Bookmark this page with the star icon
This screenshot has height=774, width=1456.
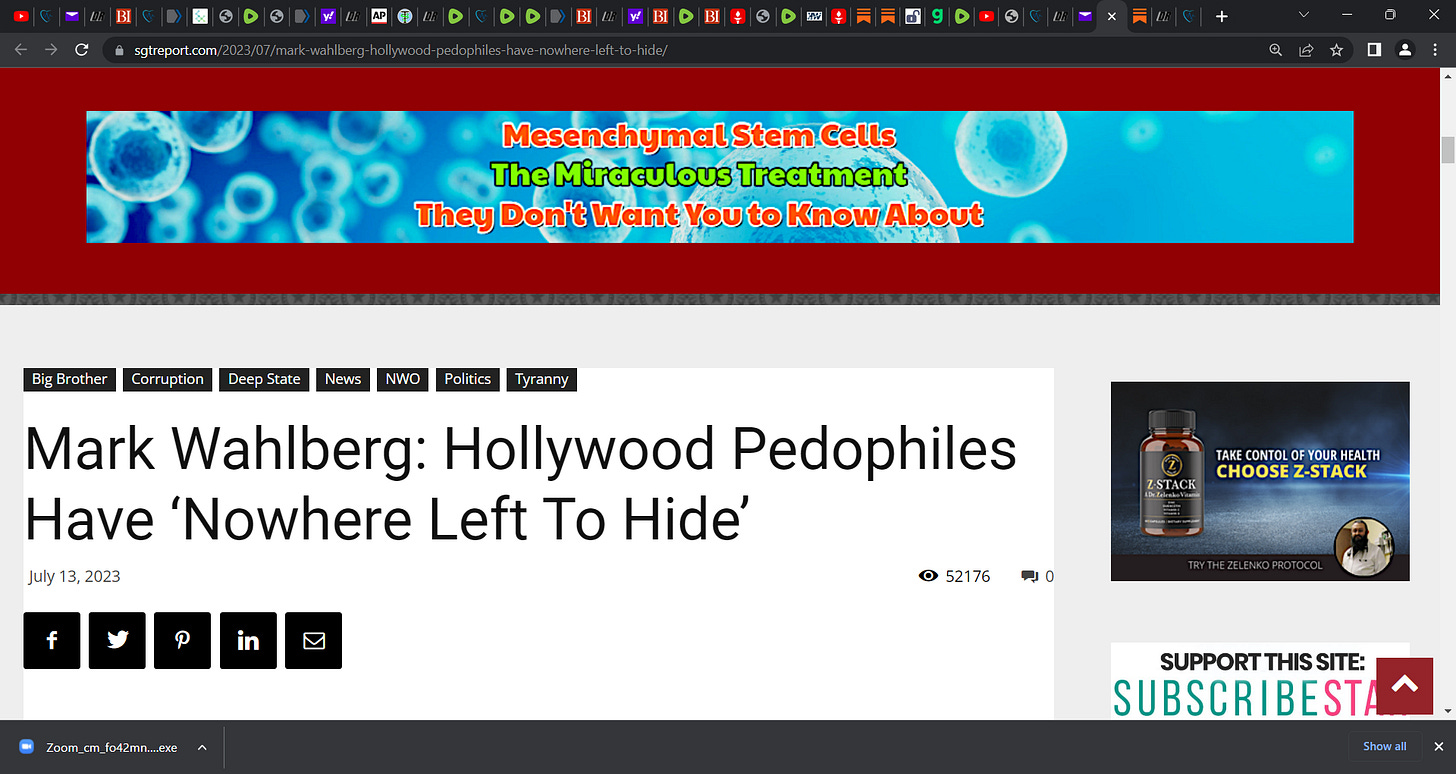click(1336, 50)
